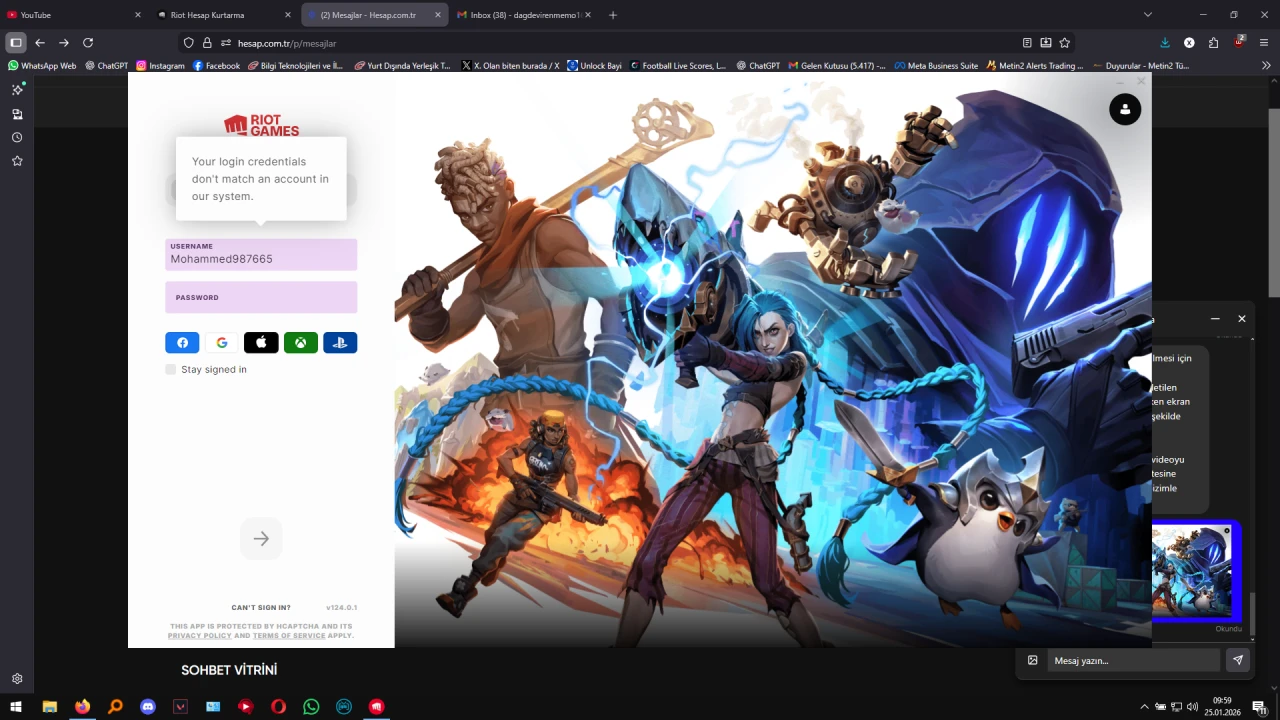Switch to the Gmail Inbox (38) tab
This screenshot has width=1280, height=720.
524,15
